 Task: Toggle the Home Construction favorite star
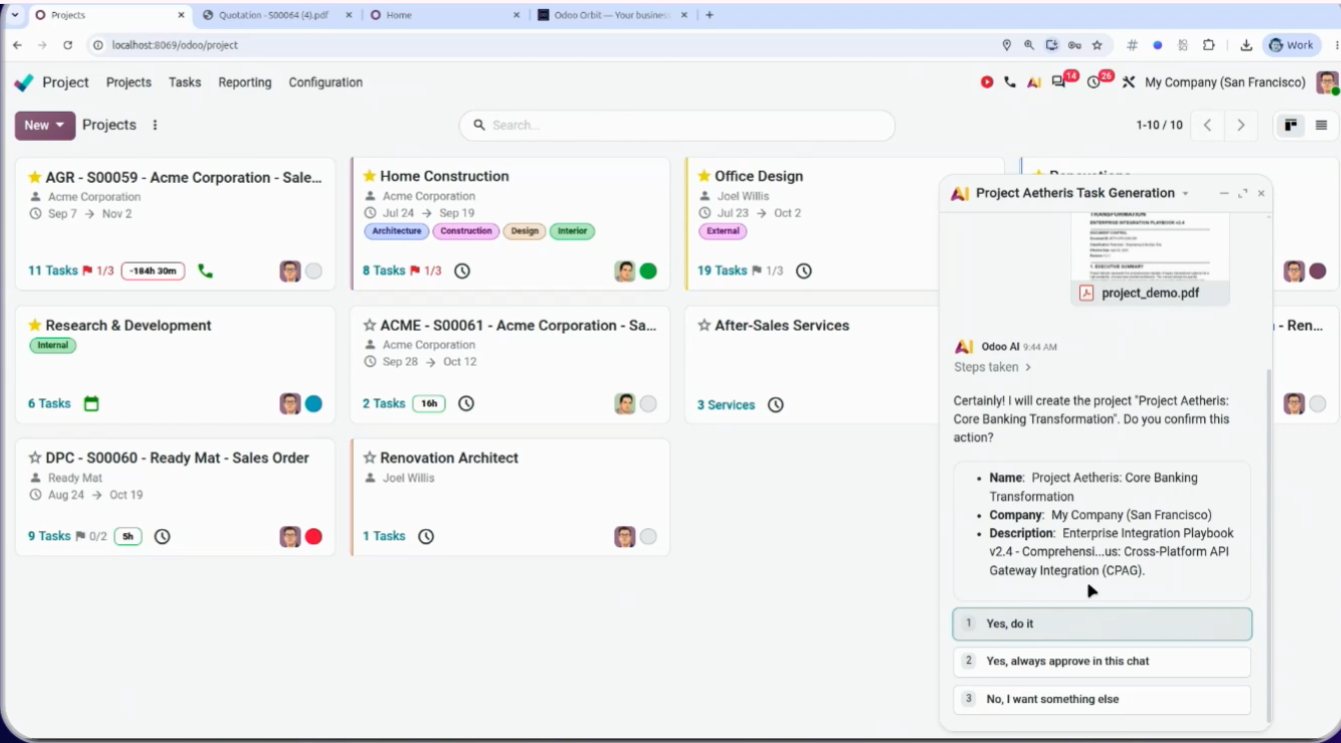369,176
